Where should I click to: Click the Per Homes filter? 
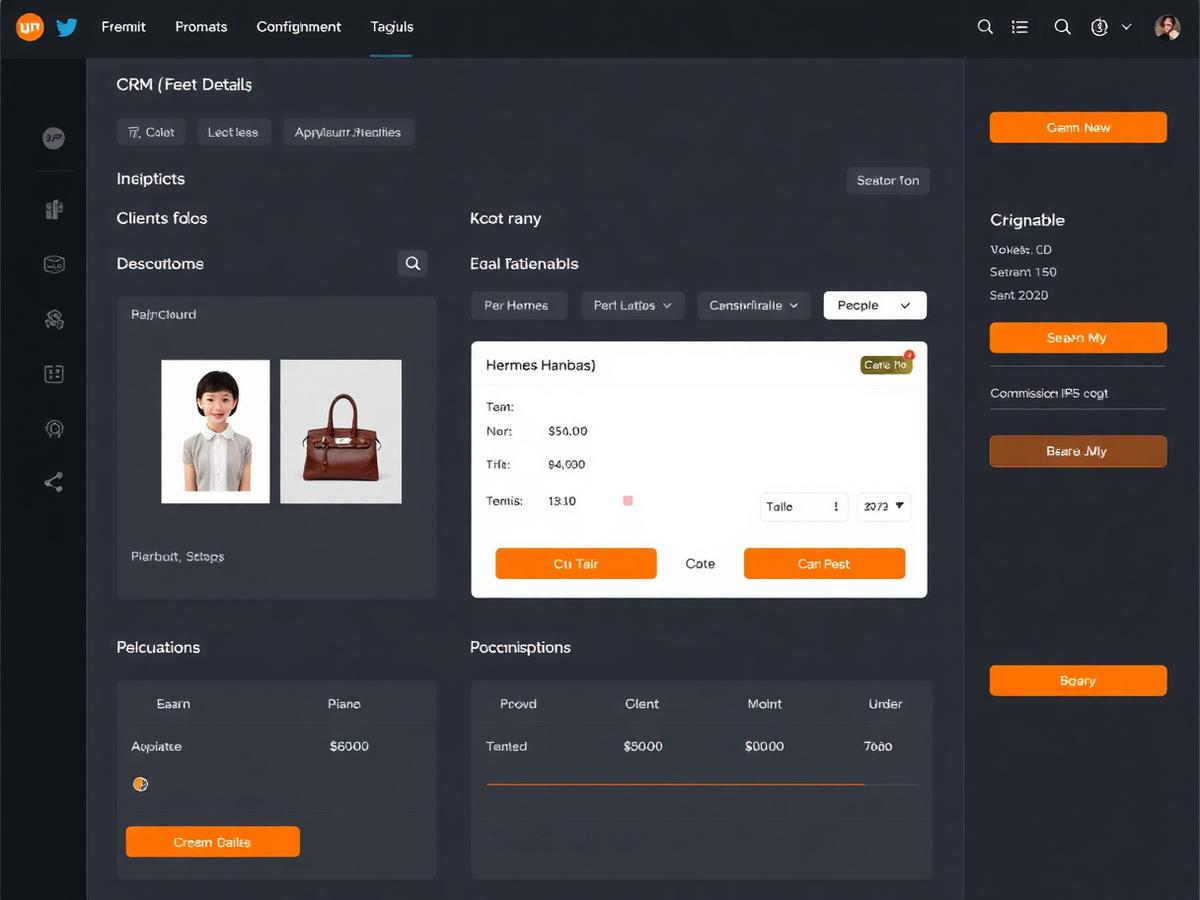click(x=519, y=305)
